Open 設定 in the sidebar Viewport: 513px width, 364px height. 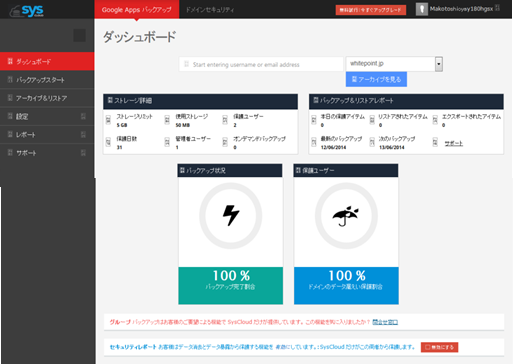click(47, 116)
